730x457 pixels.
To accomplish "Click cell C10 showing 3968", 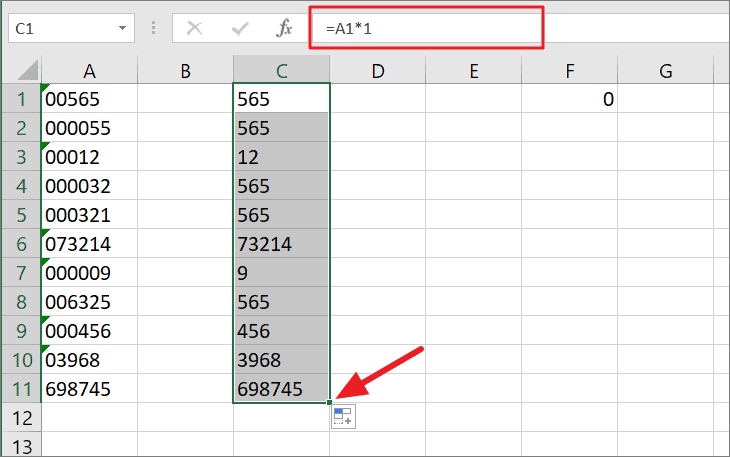I will point(282,360).
